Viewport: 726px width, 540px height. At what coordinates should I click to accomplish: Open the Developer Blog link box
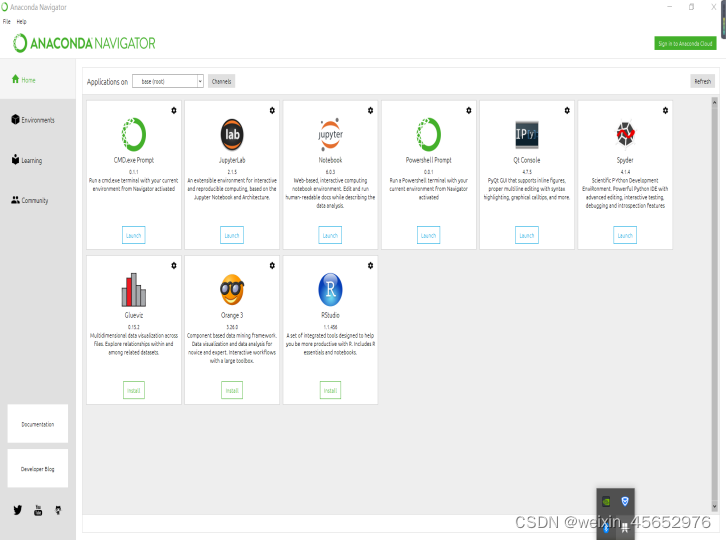[38, 468]
